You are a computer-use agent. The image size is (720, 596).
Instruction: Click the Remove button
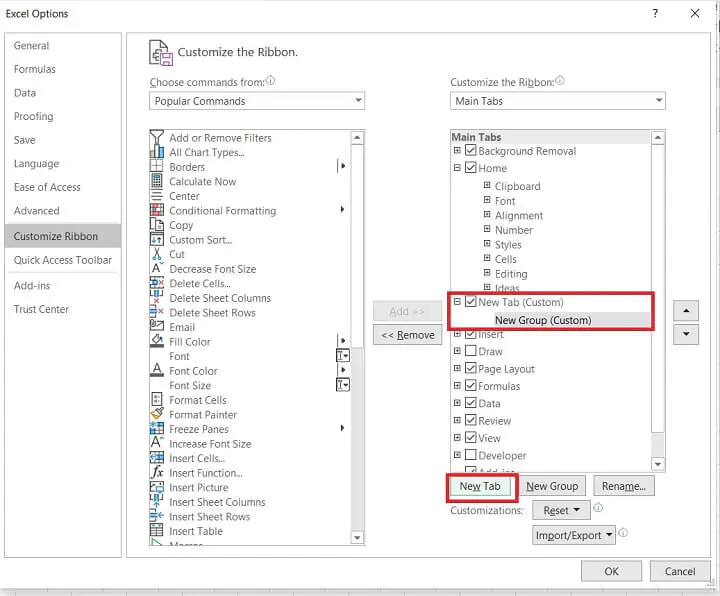407,335
